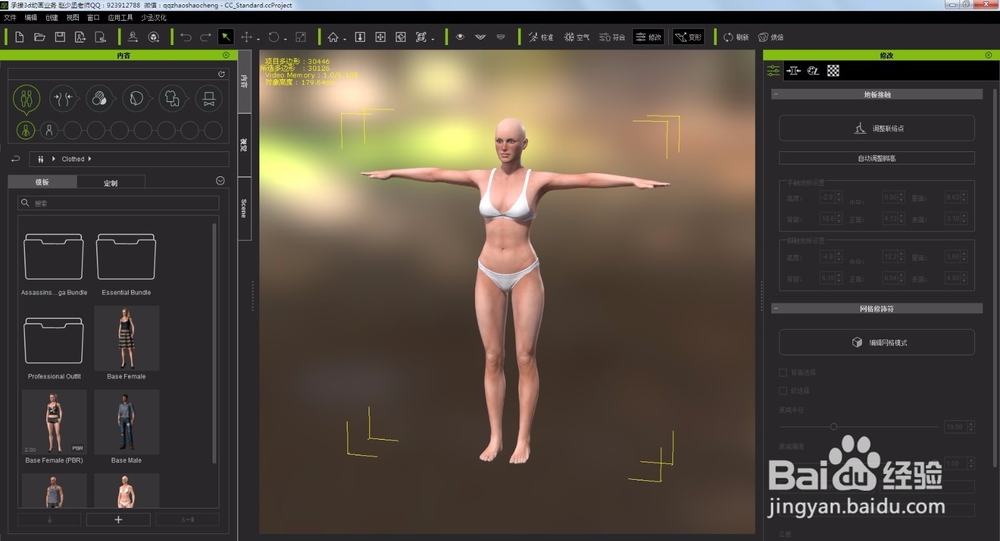The height and width of the screenshot is (541, 1000).
Task: Open dropdown arrow beside rotate tool
Action: [x=285, y=39]
